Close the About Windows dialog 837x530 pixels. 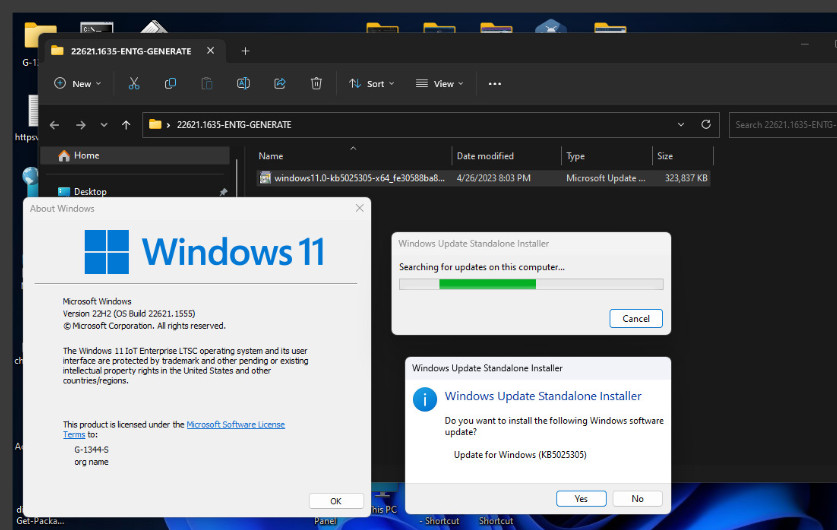pos(360,208)
